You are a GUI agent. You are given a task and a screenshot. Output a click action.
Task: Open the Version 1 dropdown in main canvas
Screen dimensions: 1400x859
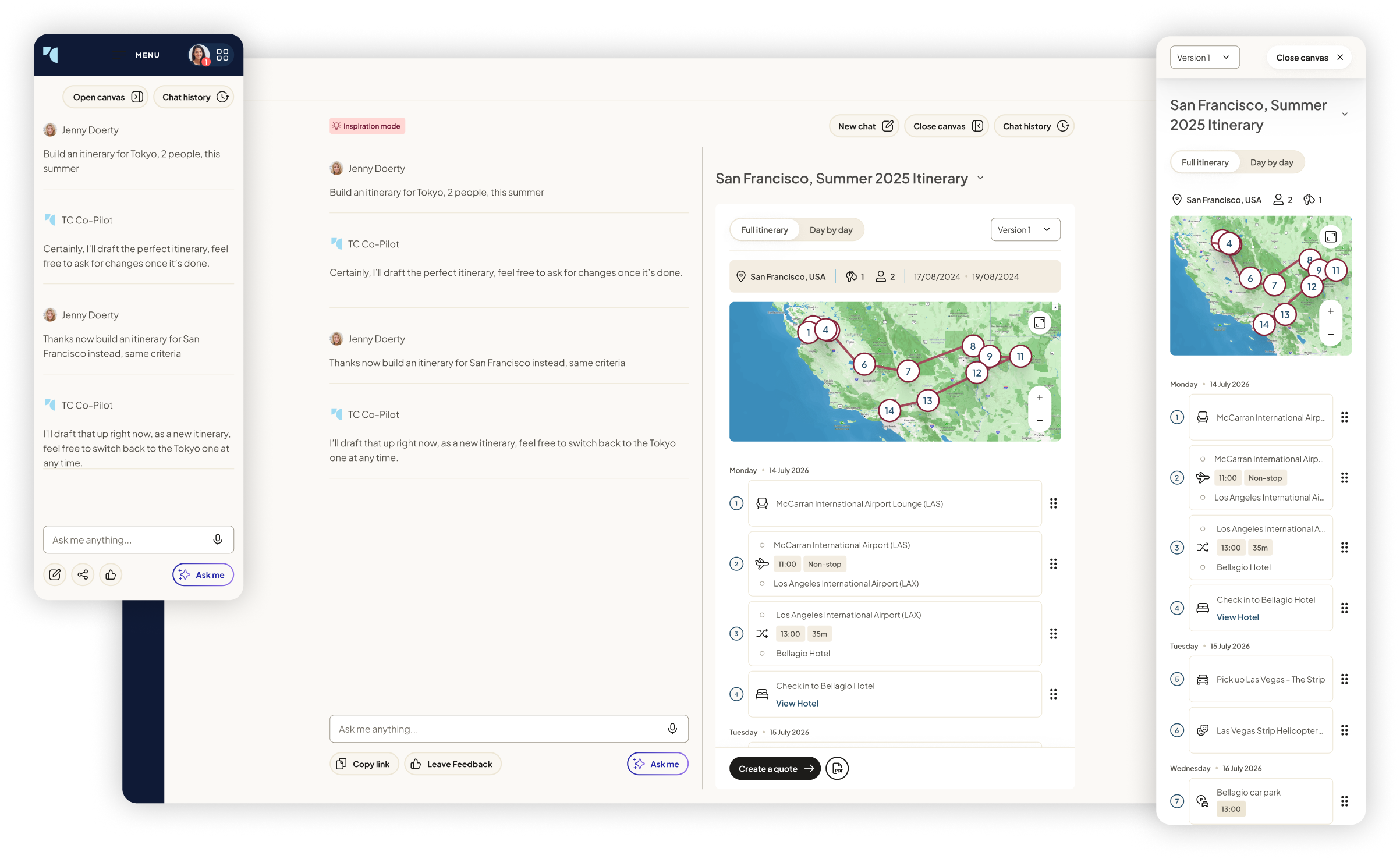pos(1025,230)
